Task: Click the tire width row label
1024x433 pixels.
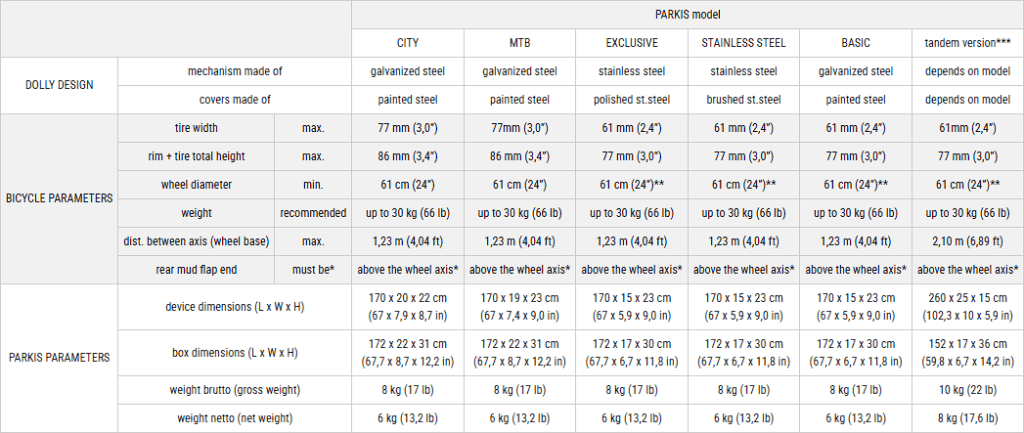Action: click(196, 129)
